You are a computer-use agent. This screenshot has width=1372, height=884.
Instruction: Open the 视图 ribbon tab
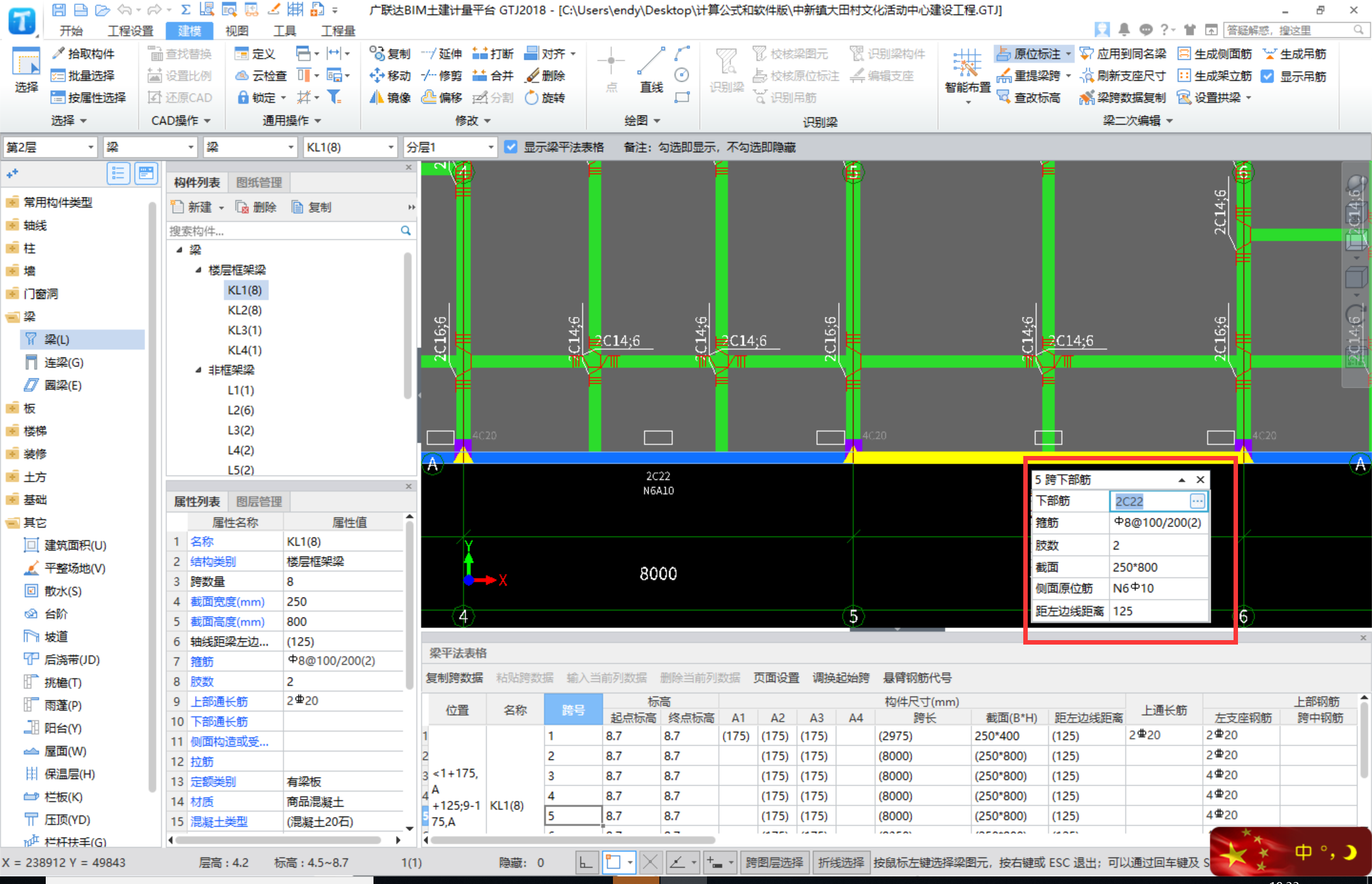[x=237, y=30]
